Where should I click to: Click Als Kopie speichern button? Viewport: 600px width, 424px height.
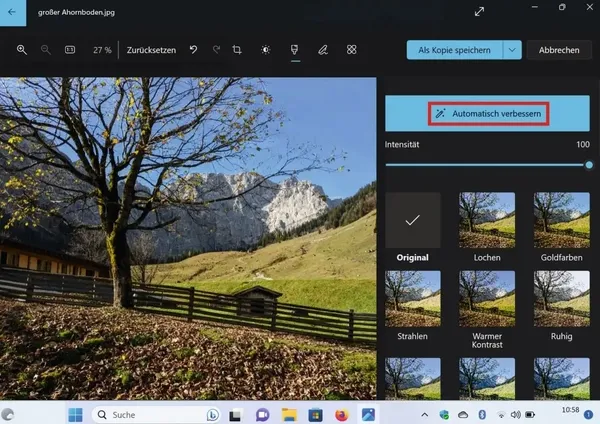tap(454, 50)
